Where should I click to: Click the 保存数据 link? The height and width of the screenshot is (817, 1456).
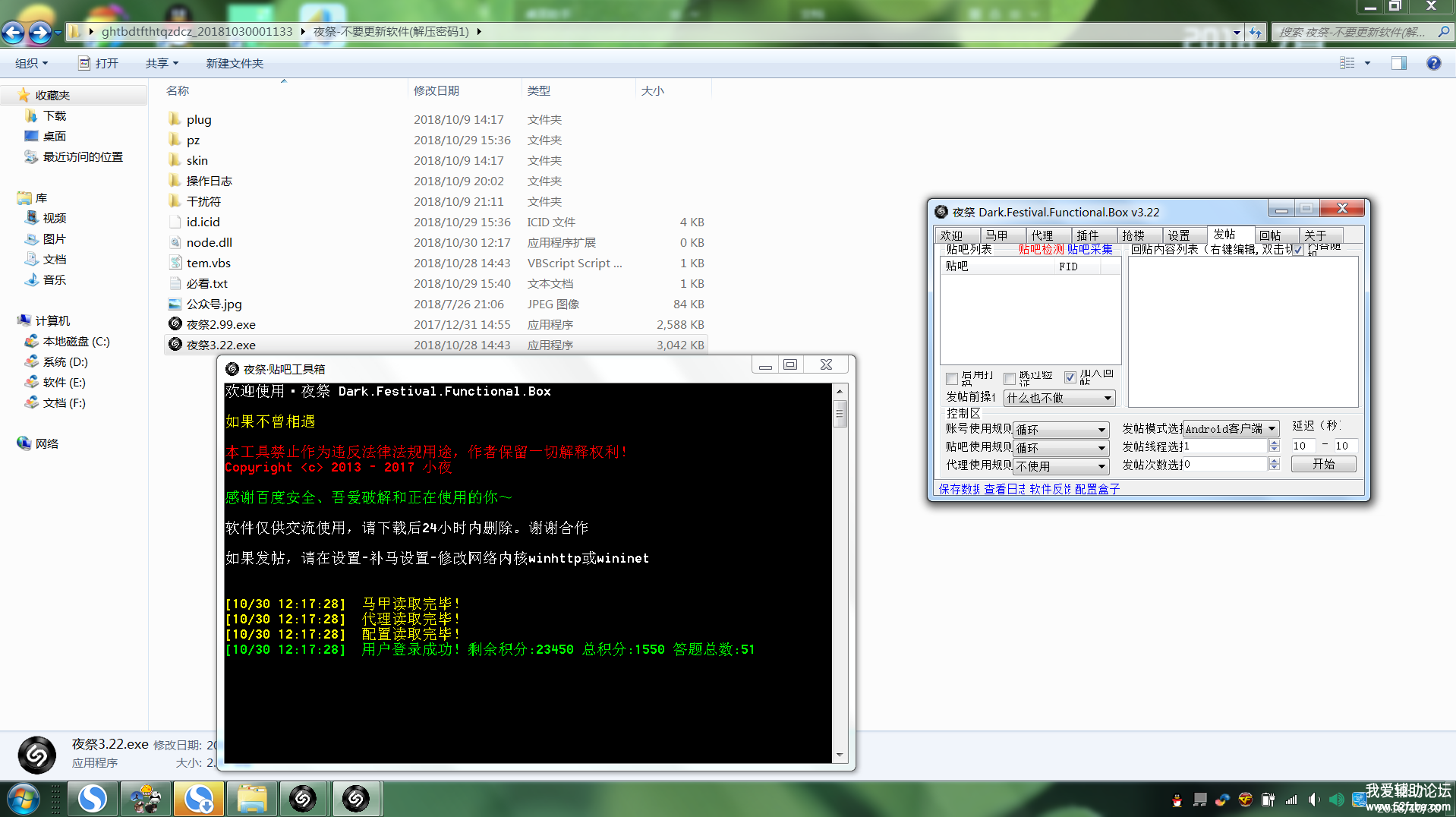(960, 489)
